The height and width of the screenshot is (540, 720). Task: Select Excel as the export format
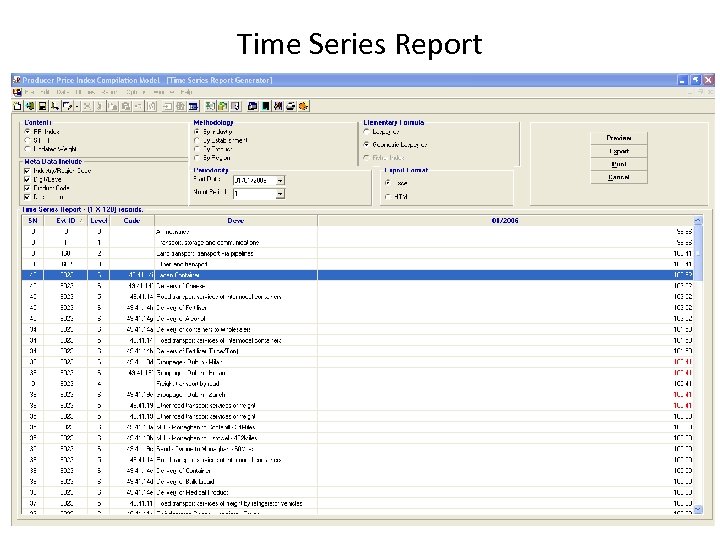[388, 183]
